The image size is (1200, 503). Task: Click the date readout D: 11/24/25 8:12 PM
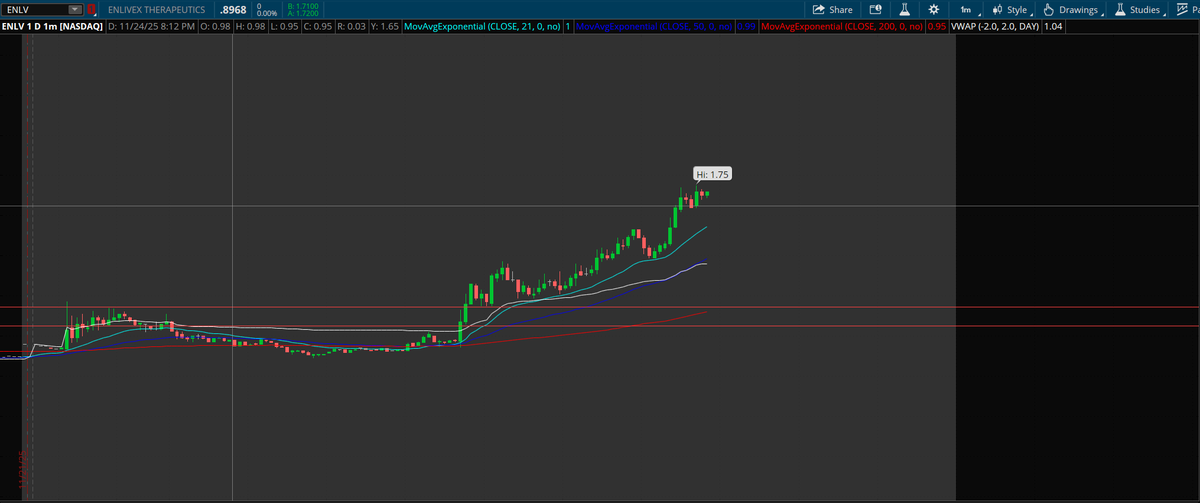[150, 25]
